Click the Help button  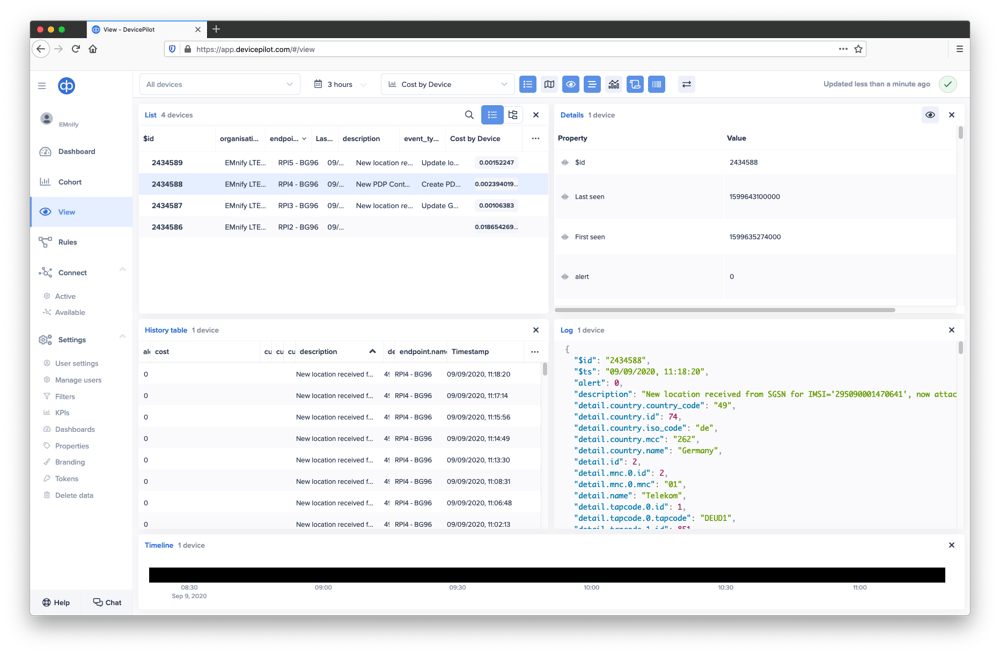(56, 602)
